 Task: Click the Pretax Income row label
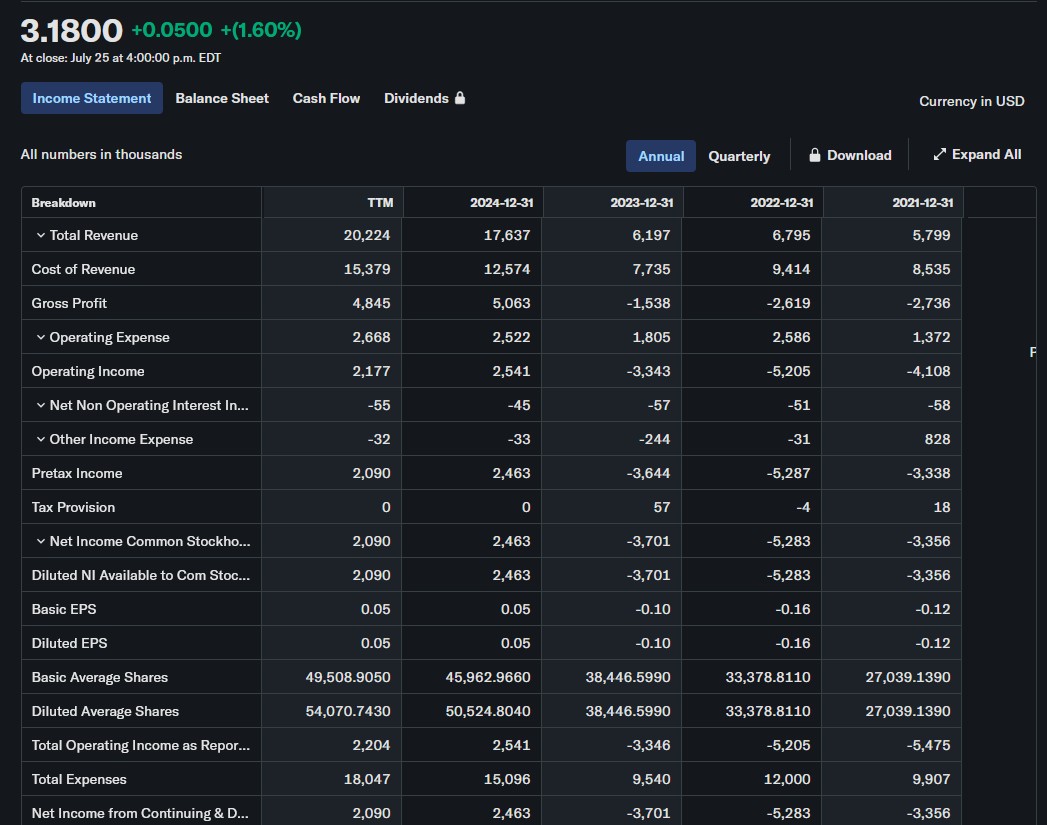click(77, 473)
